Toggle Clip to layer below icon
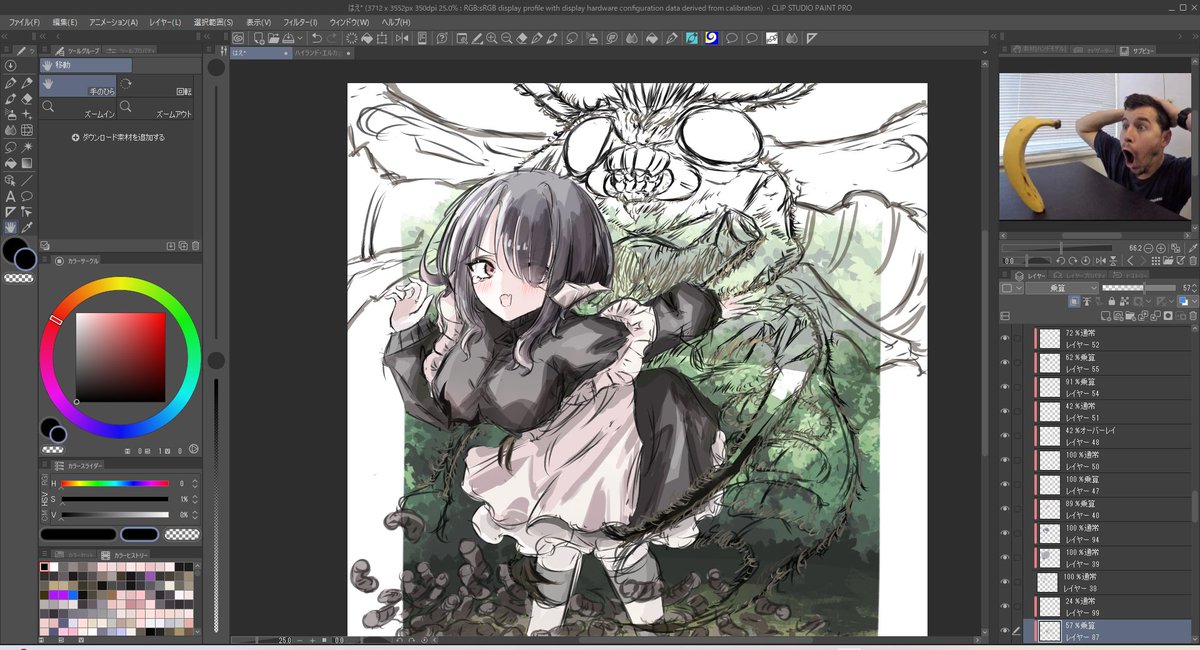1200x650 pixels. click(x=1074, y=301)
